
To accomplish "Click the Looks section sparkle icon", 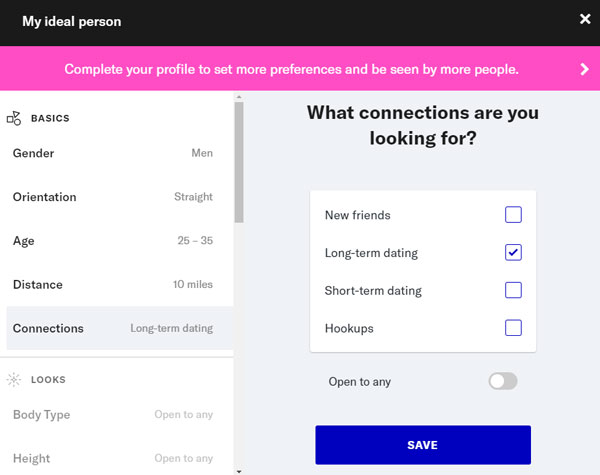I will point(14,380).
